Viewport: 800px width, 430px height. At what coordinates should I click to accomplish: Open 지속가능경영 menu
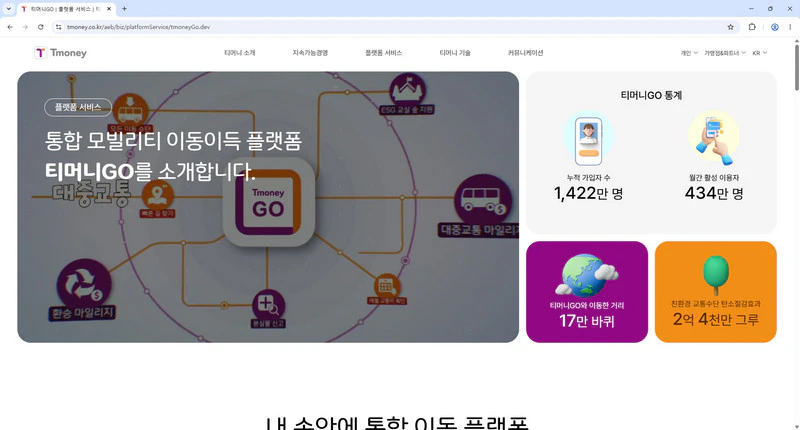pos(310,53)
